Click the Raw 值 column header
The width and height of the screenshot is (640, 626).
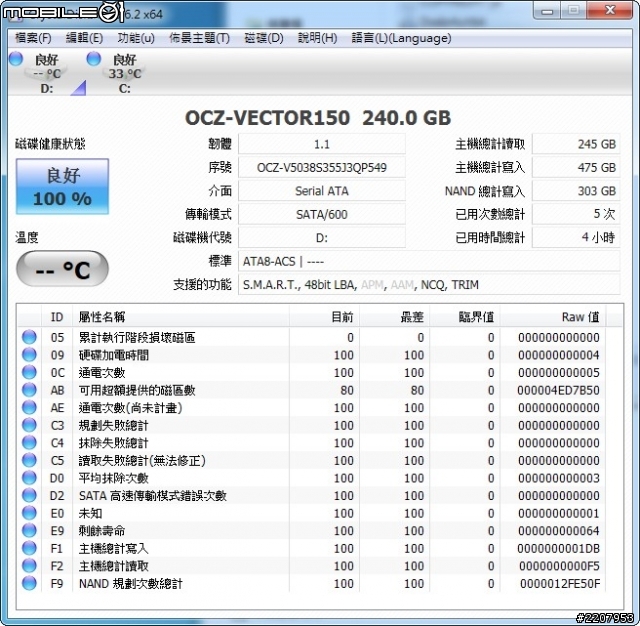point(553,317)
